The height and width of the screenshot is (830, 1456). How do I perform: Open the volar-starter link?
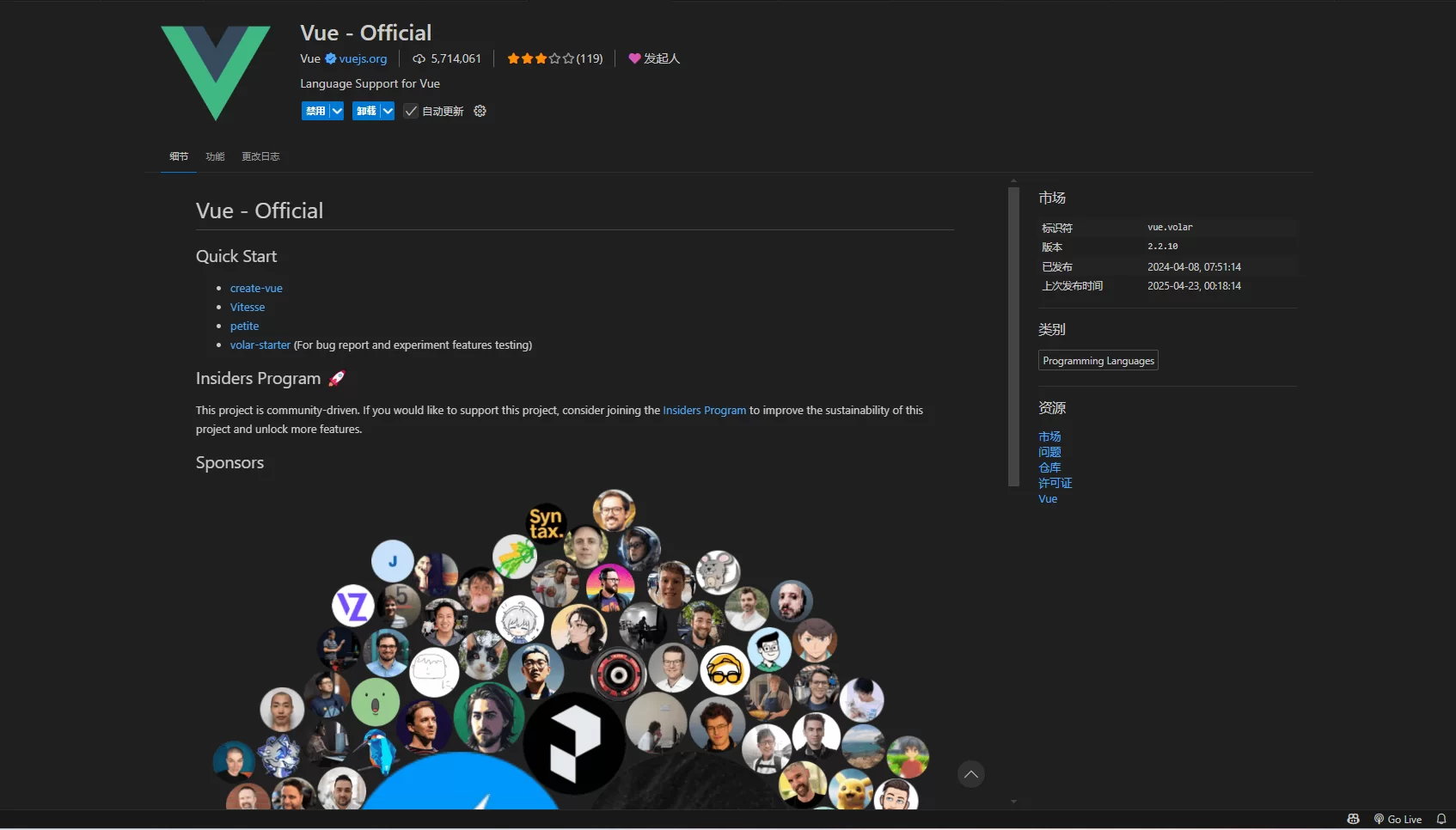260,345
